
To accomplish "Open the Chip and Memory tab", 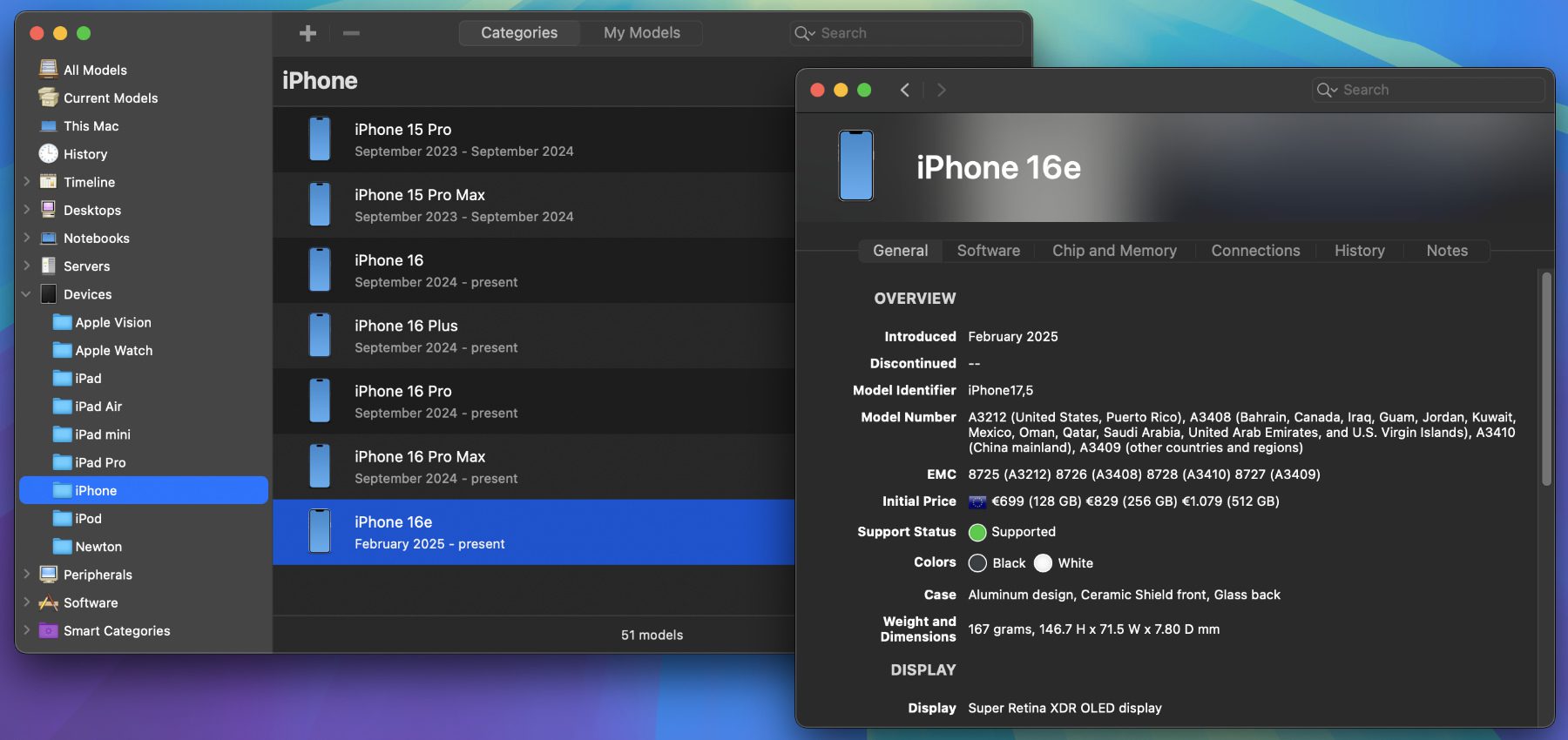I will pos(1114,251).
